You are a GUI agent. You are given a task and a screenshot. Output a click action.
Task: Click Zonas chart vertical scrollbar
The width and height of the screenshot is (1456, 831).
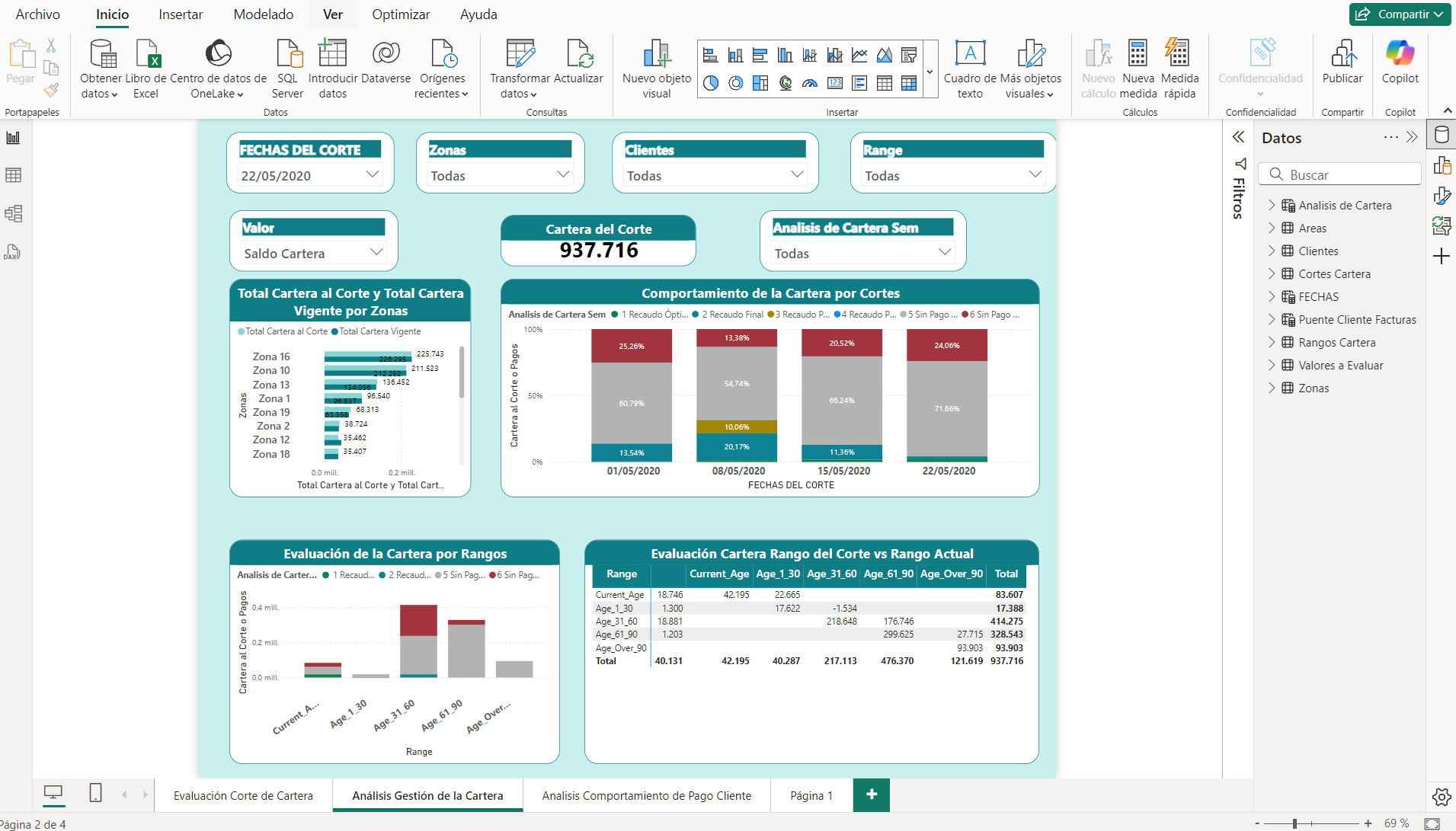pyautogui.click(x=462, y=372)
